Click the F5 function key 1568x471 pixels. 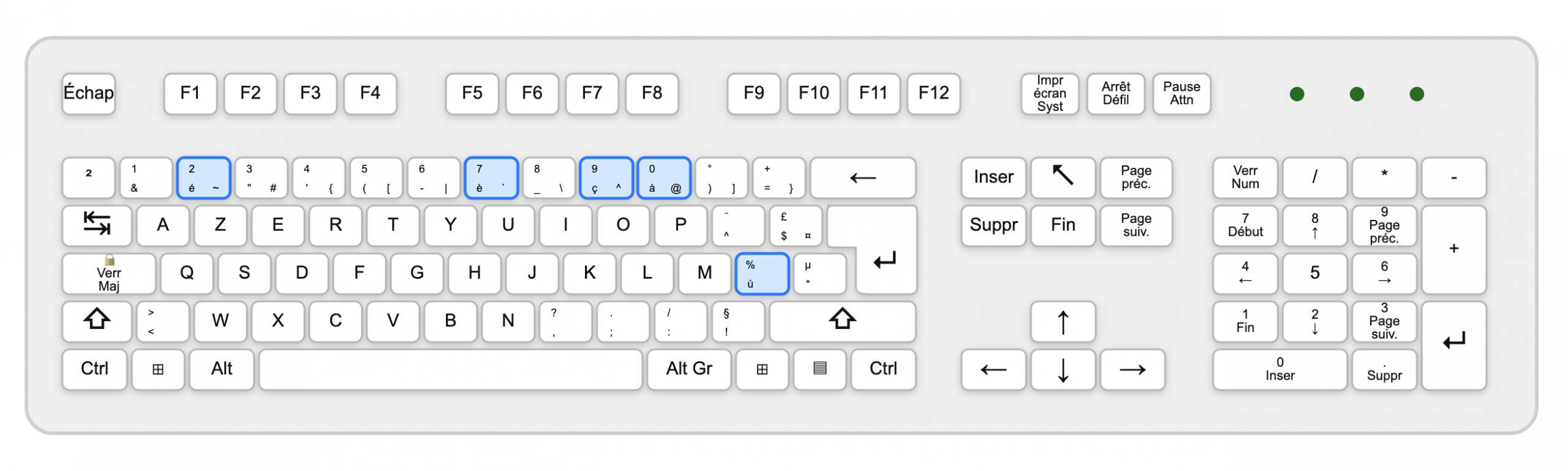(472, 93)
